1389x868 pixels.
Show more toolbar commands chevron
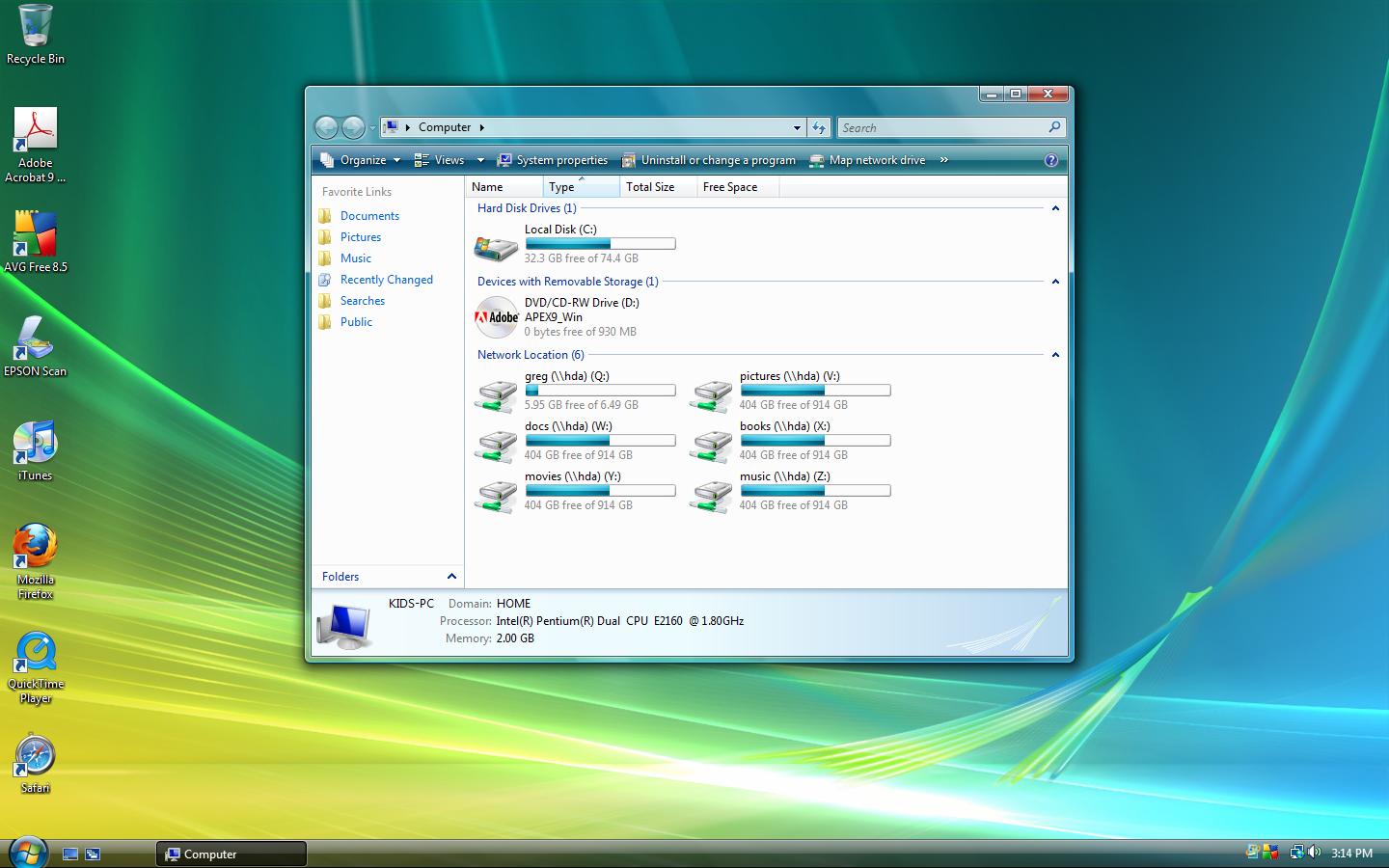pos(943,160)
